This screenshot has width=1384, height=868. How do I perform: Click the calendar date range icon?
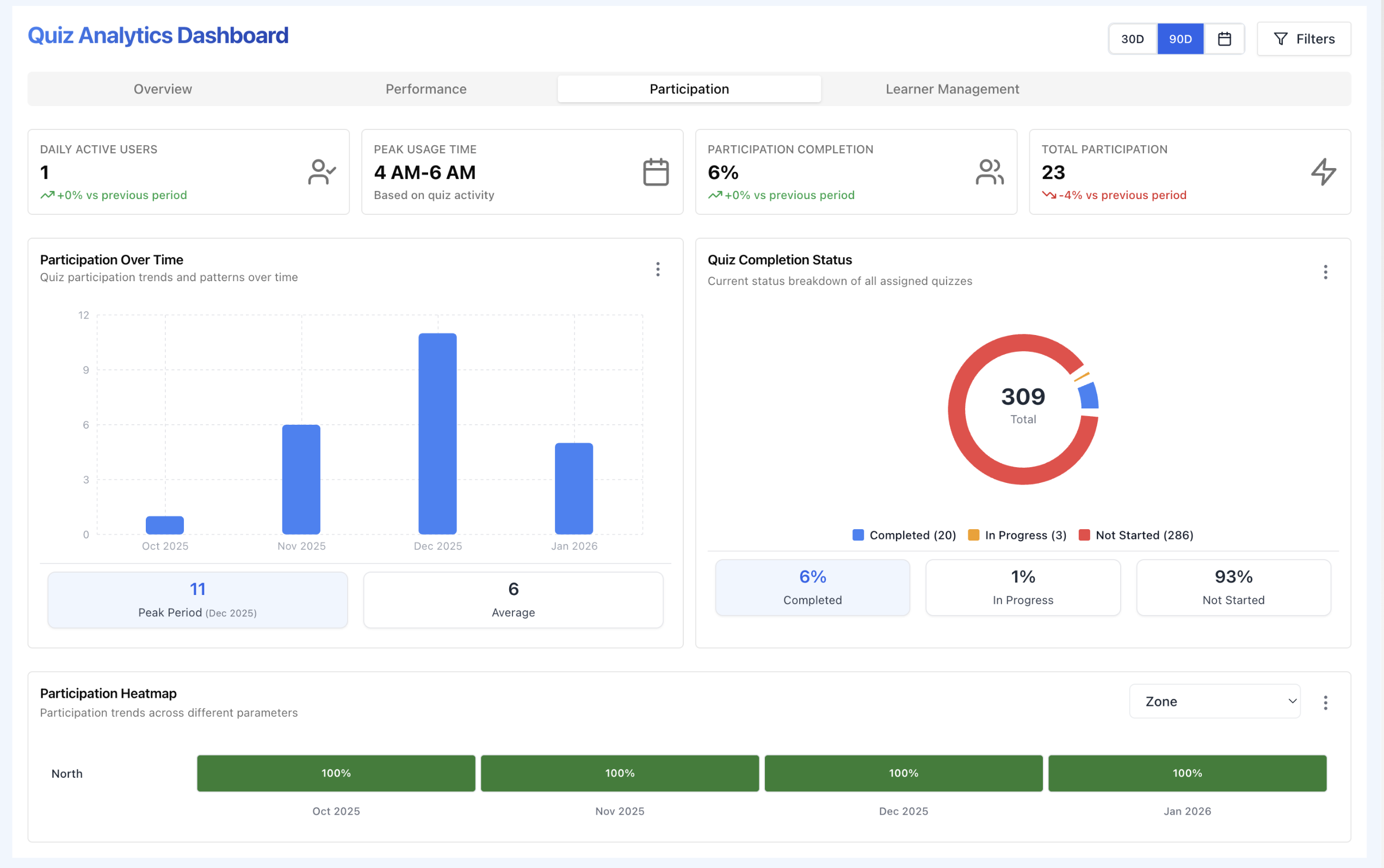(x=1224, y=39)
